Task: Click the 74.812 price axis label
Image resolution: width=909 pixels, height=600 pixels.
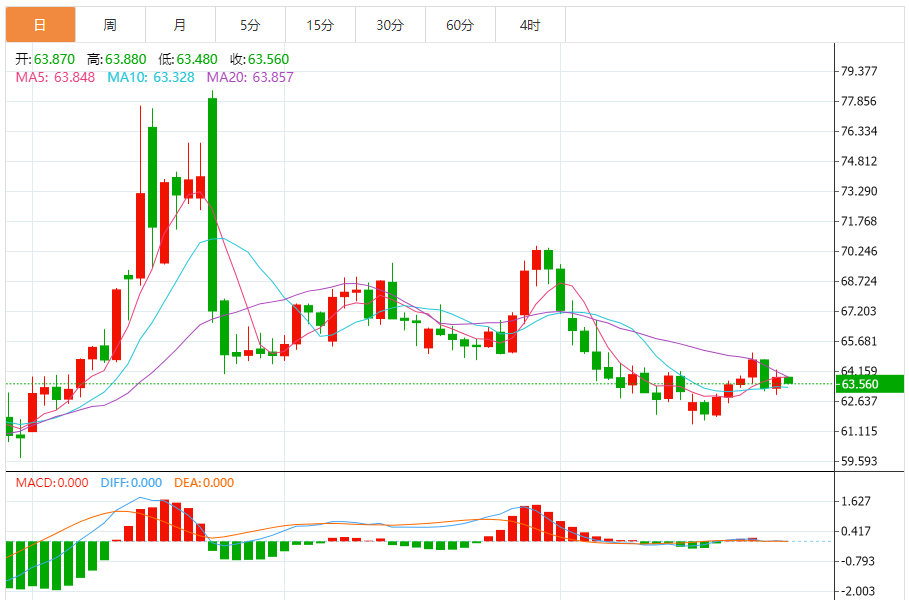Action: pyautogui.click(x=859, y=161)
